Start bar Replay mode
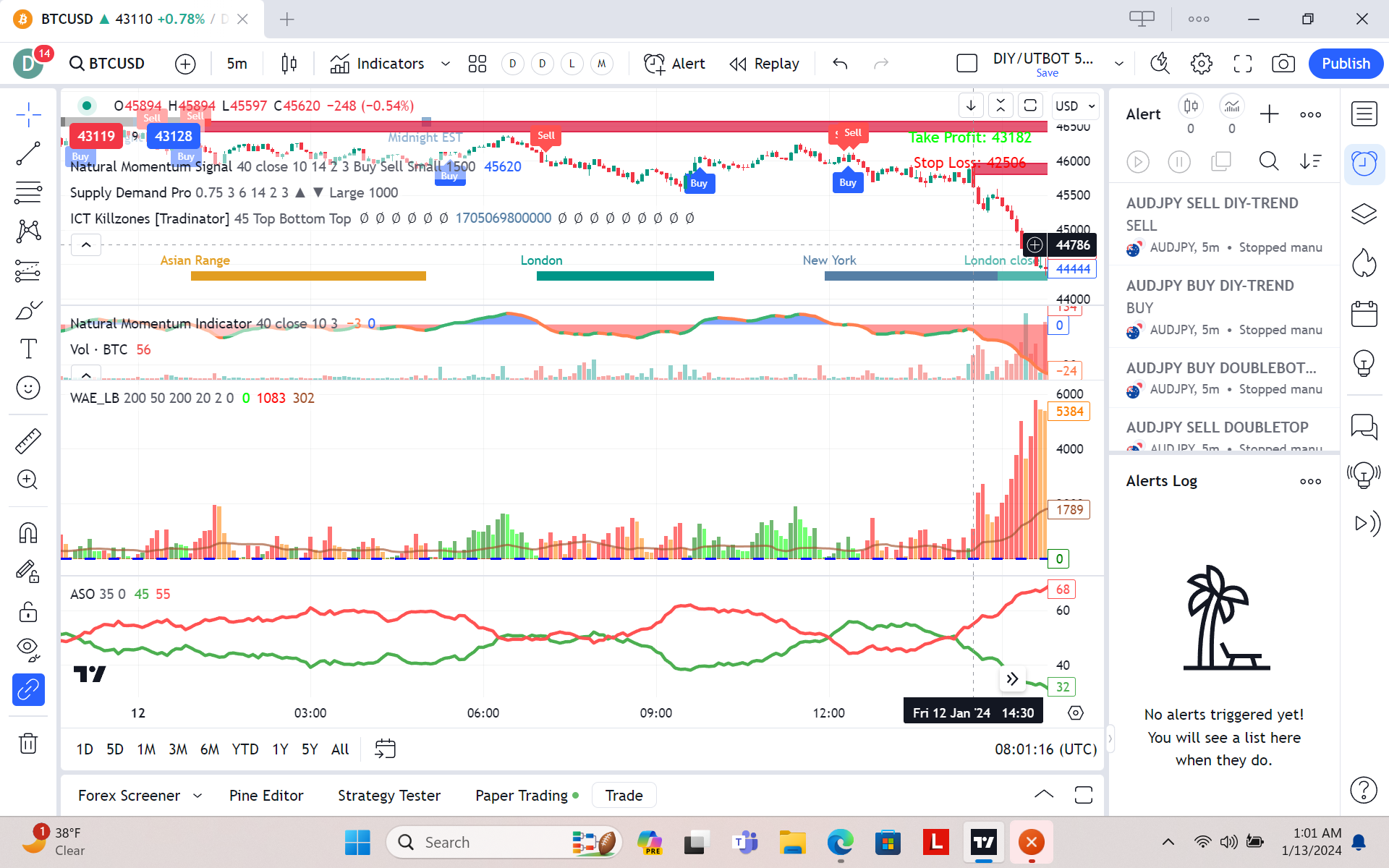This screenshot has width=1389, height=868. pos(764,64)
